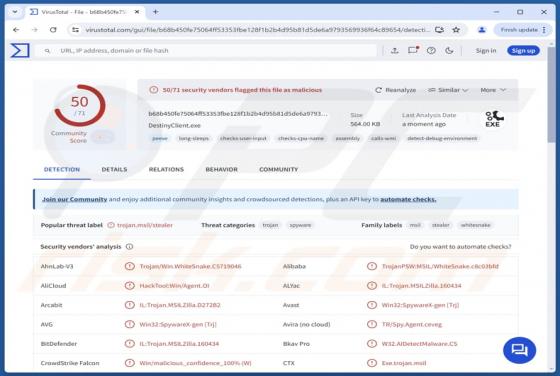Switch to the Details tab

point(114,169)
